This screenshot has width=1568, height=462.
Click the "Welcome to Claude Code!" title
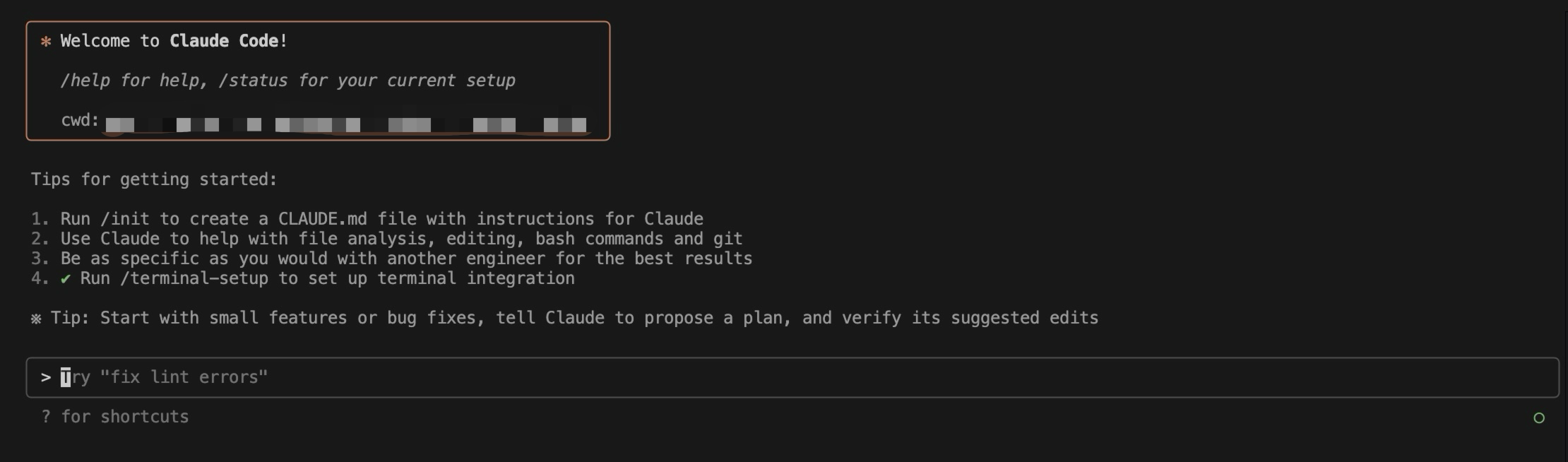(x=174, y=41)
